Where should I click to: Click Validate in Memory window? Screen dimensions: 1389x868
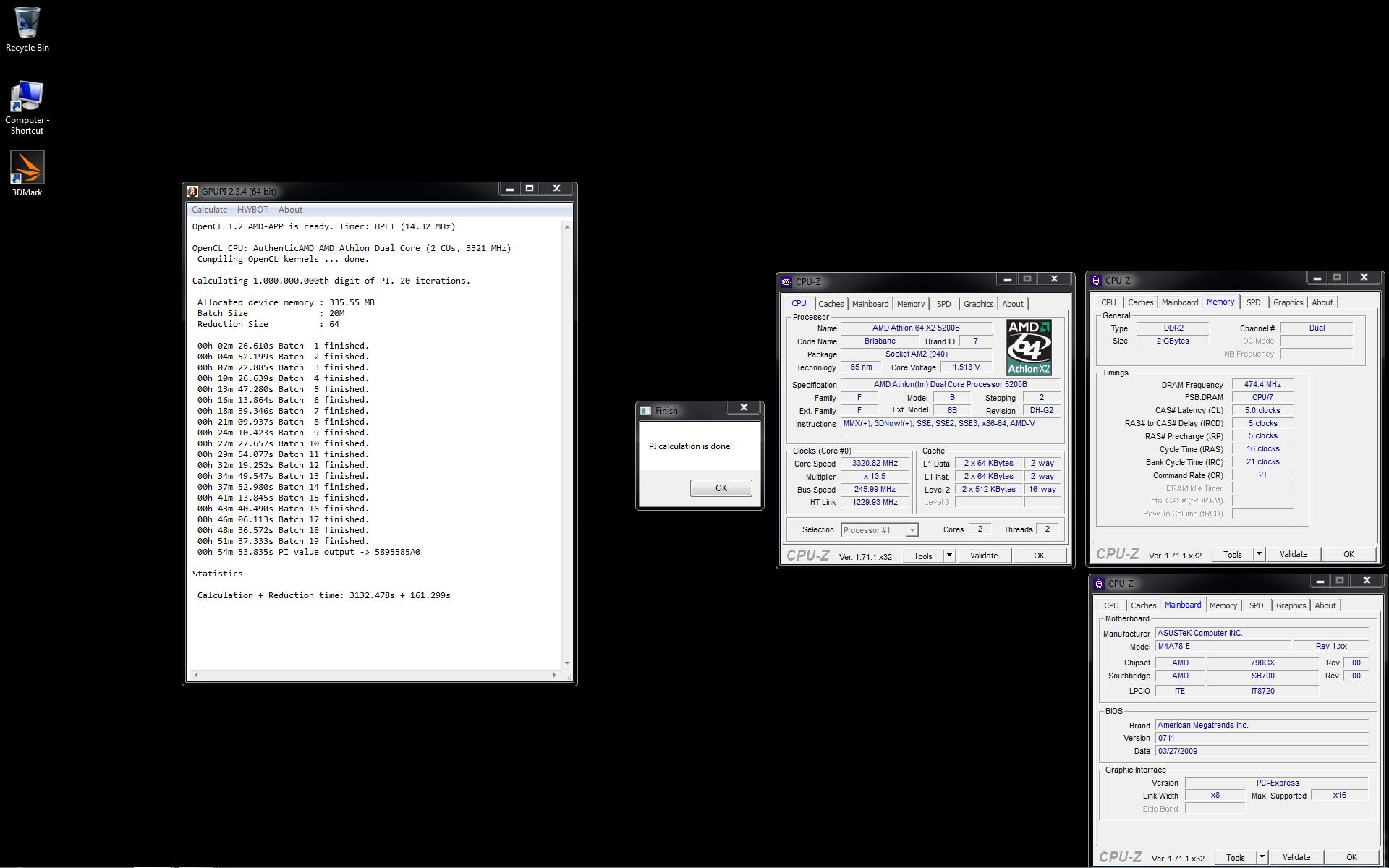(1293, 554)
